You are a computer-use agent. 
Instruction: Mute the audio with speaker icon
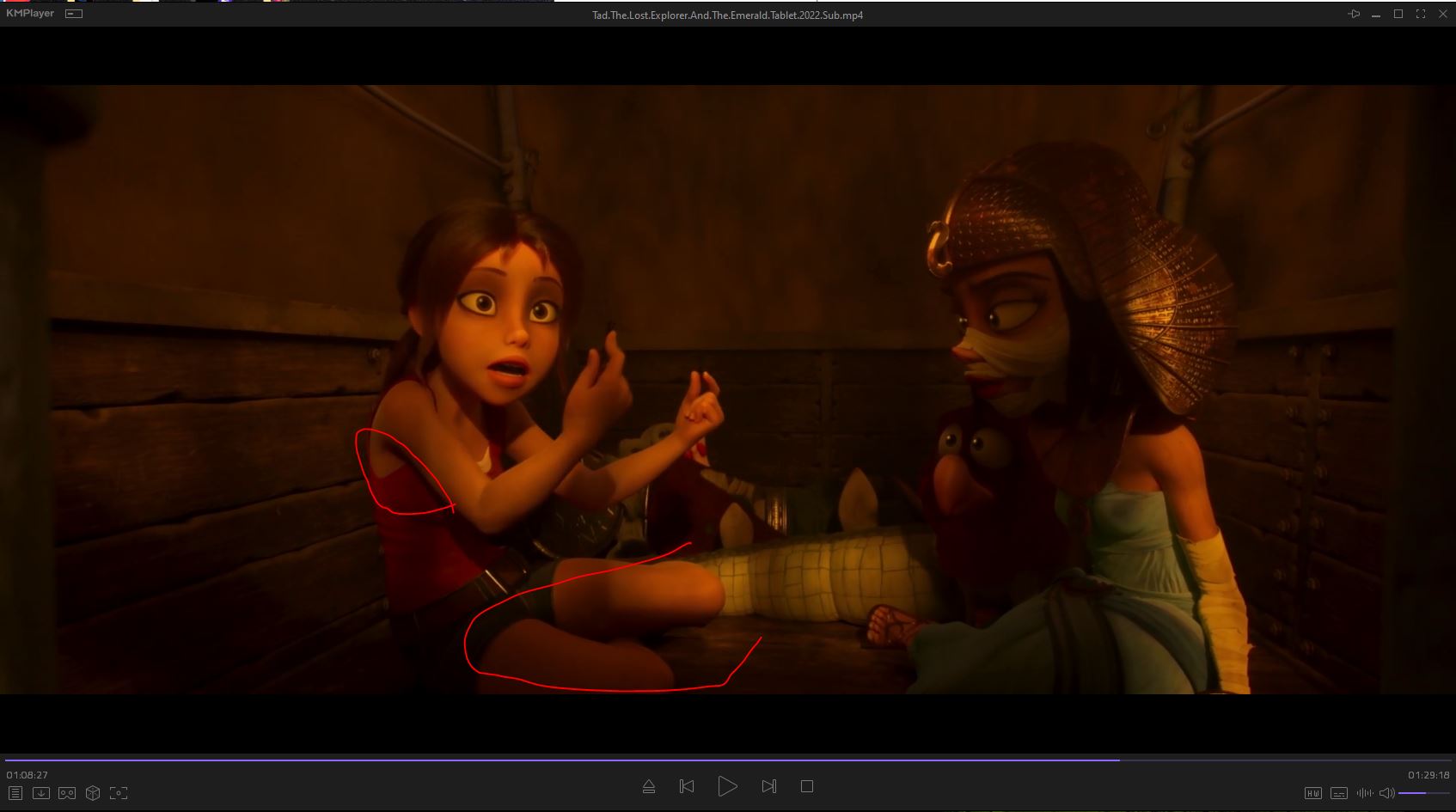coord(1386,793)
